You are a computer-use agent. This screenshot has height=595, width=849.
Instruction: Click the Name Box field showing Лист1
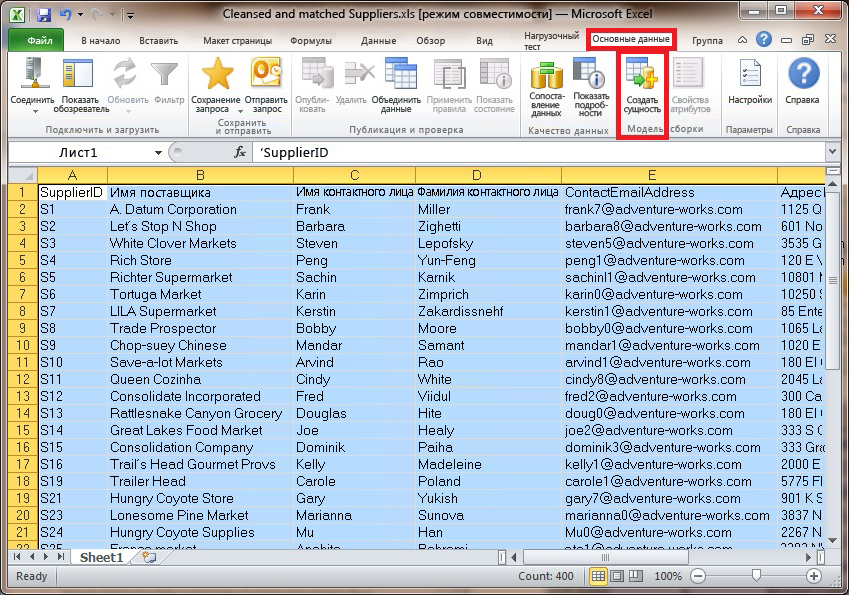pyautogui.click(x=79, y=153)
